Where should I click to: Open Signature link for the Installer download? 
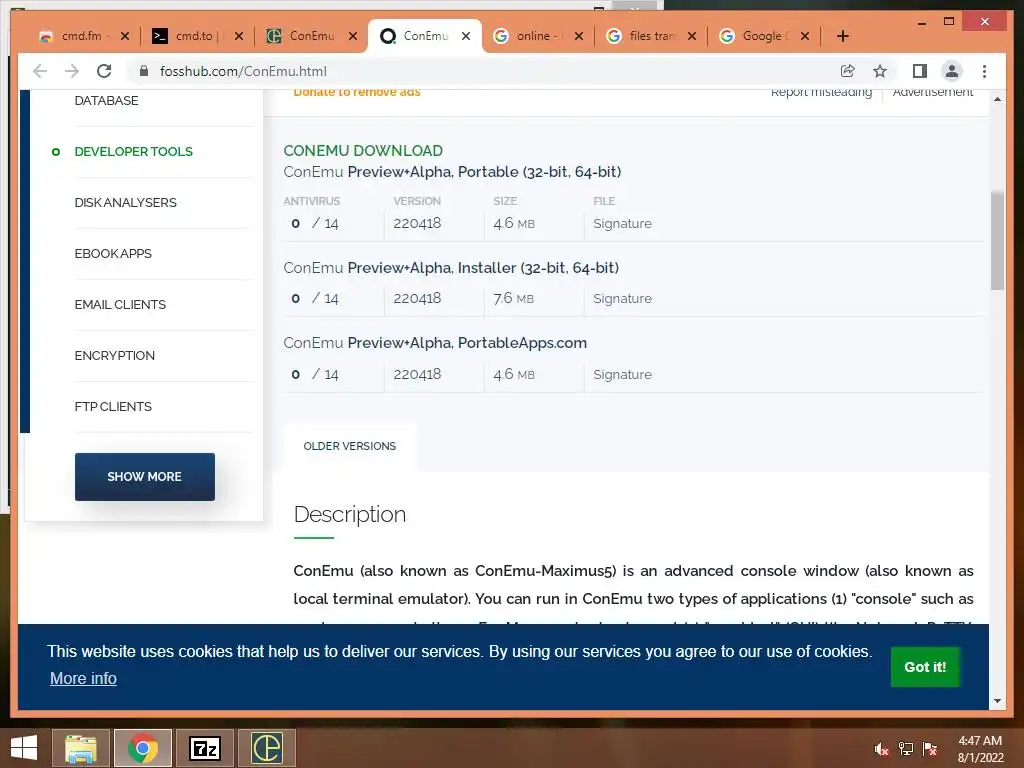(622, 298)
